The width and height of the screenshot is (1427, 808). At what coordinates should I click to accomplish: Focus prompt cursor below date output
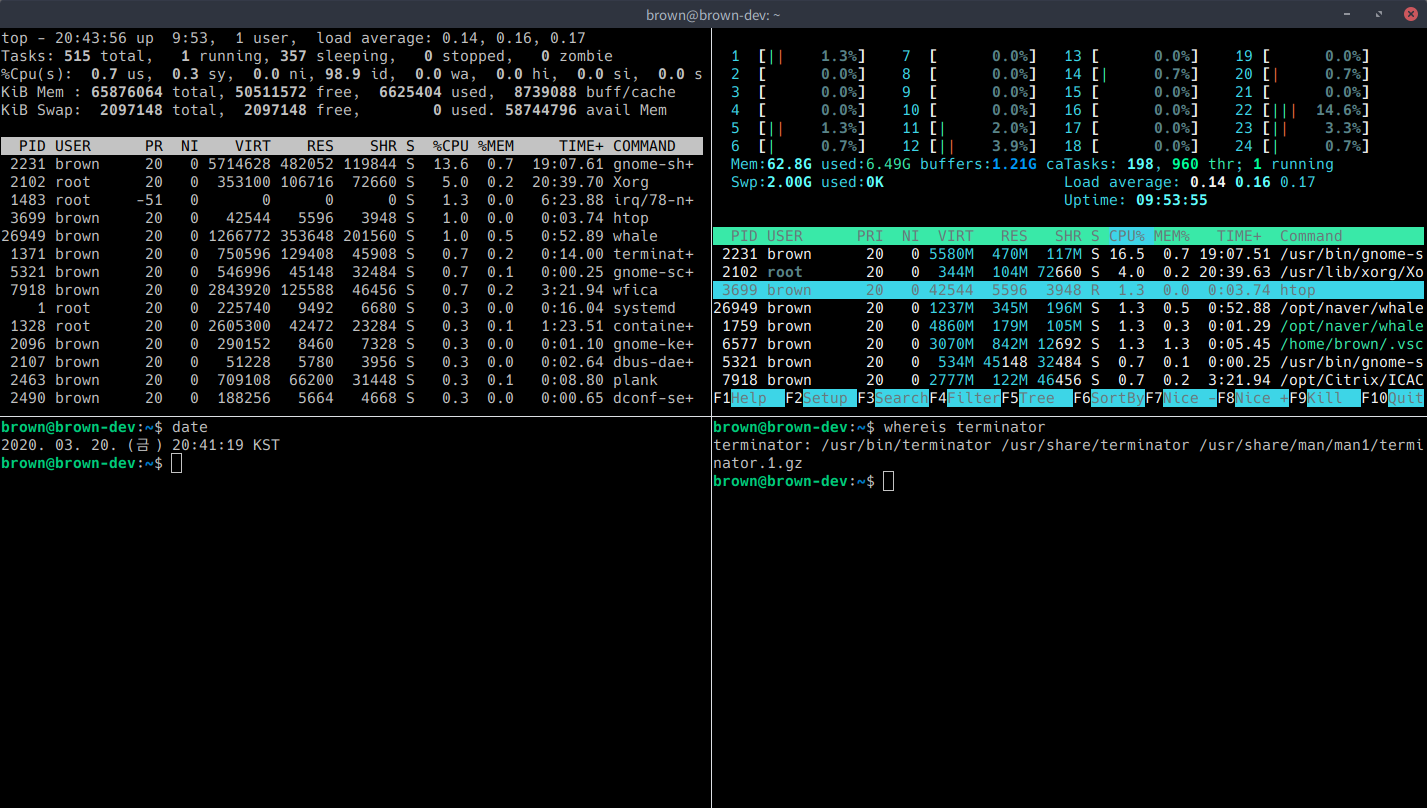(x=177, y=463)
